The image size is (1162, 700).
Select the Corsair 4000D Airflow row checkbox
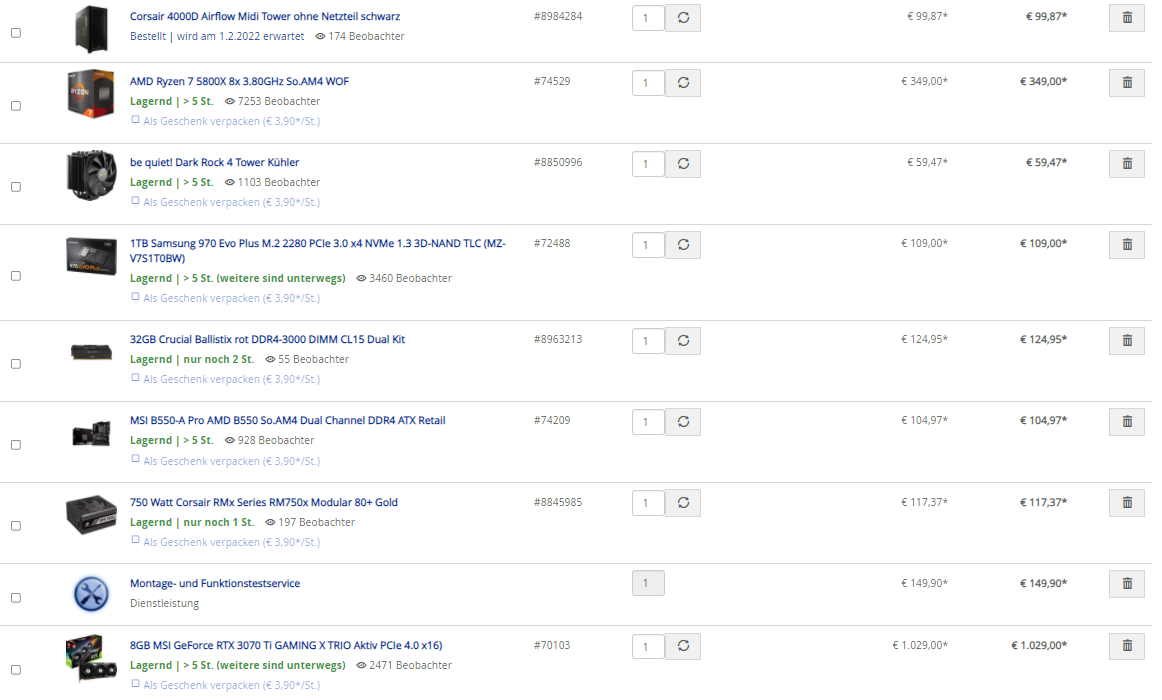(16, 33)
